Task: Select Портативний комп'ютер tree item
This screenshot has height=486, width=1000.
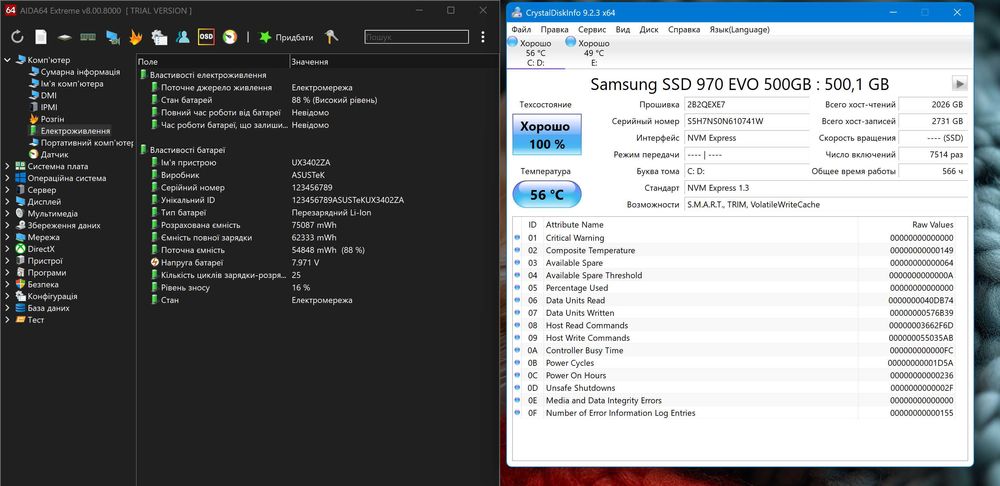Action: click(x=87, y=143)
